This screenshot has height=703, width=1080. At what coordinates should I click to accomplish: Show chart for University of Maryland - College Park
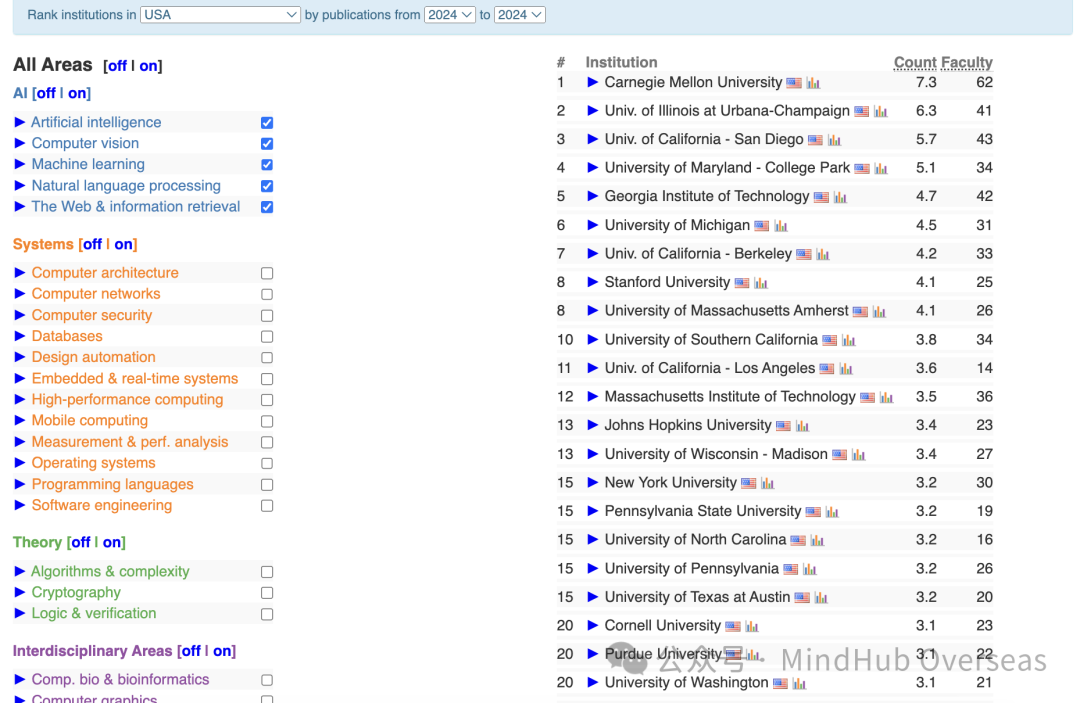pos(881,169)
